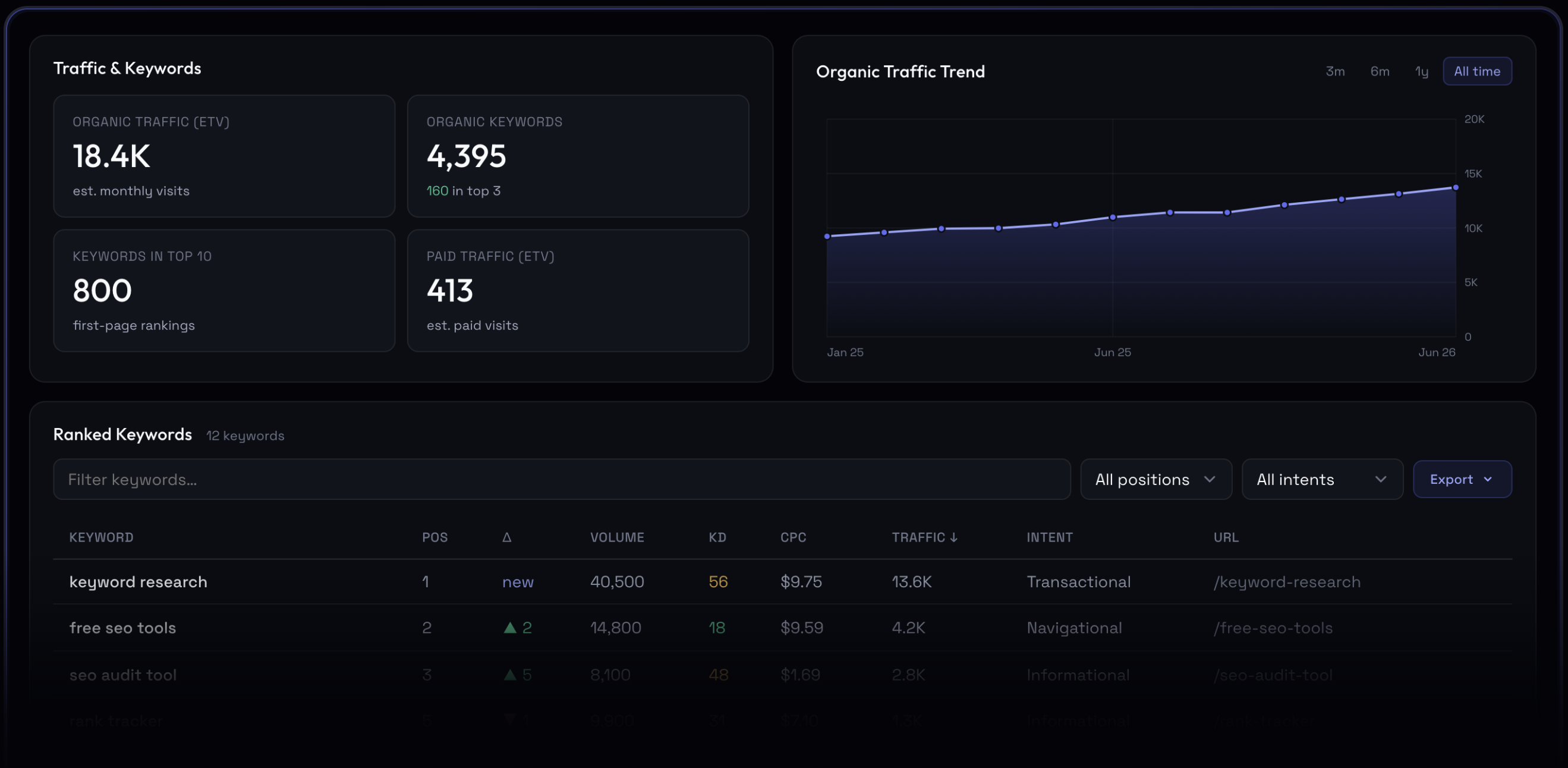Click the 'seo audit tool' keyword row

pos(782,674)
